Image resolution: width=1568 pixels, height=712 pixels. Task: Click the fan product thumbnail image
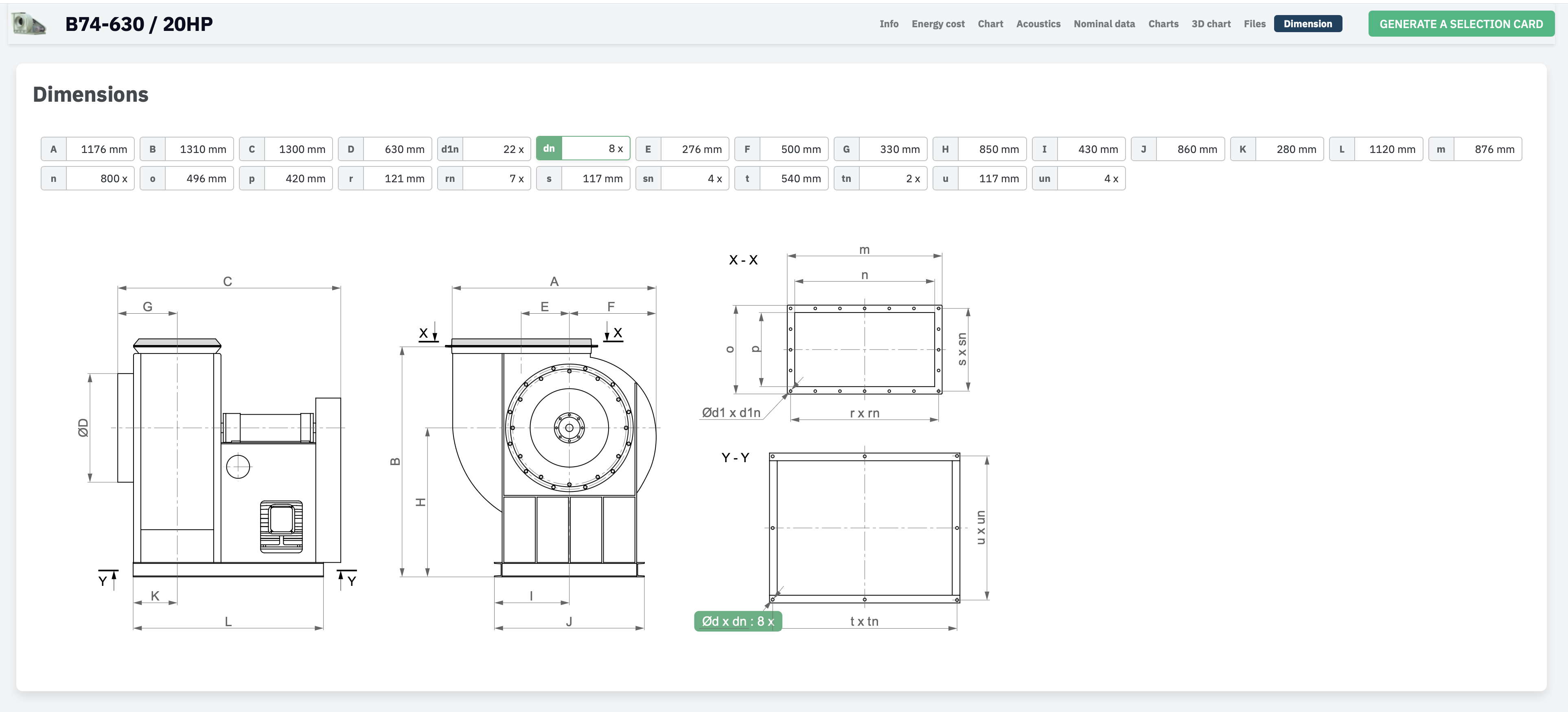coord(28,24)
